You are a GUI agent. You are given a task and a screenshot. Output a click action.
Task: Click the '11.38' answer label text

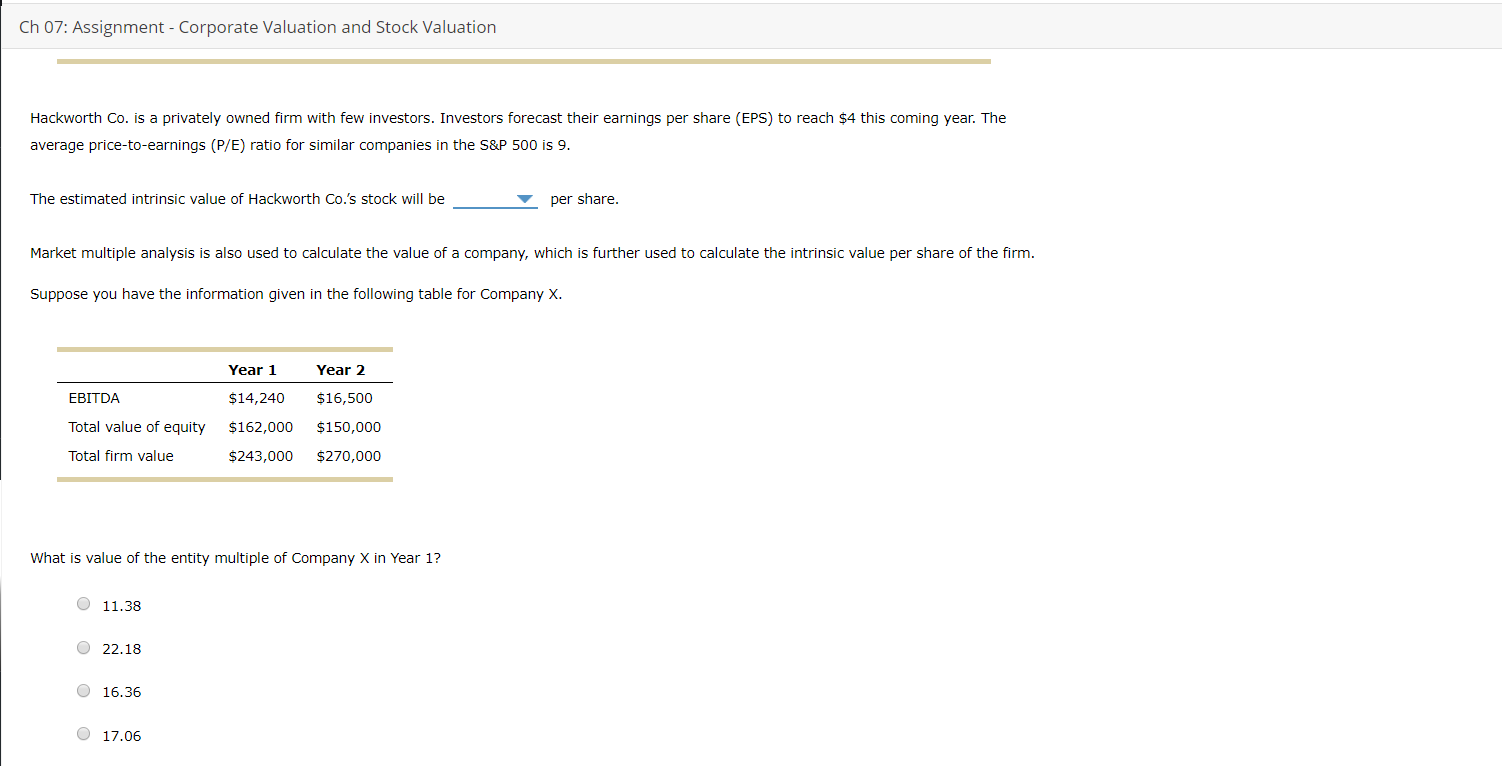[x=121, y=605]
